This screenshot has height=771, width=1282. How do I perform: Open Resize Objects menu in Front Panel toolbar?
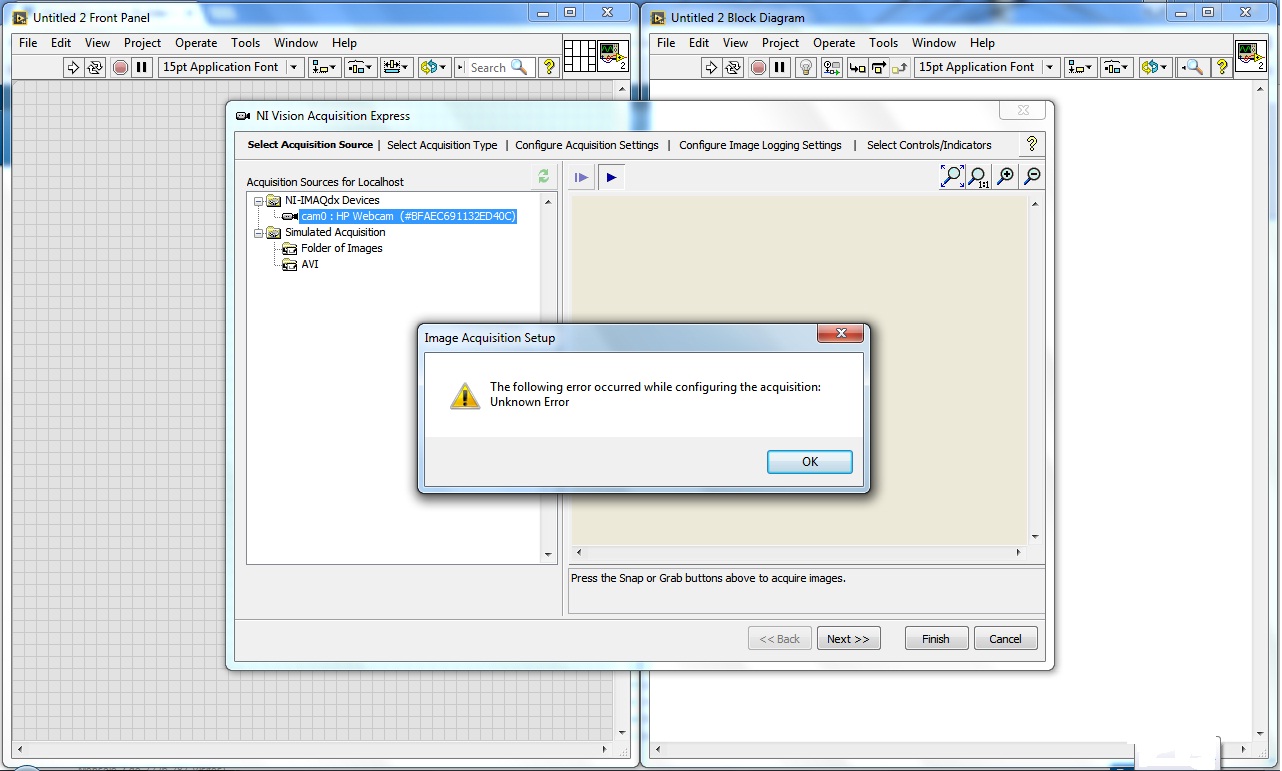coord(397,67)
